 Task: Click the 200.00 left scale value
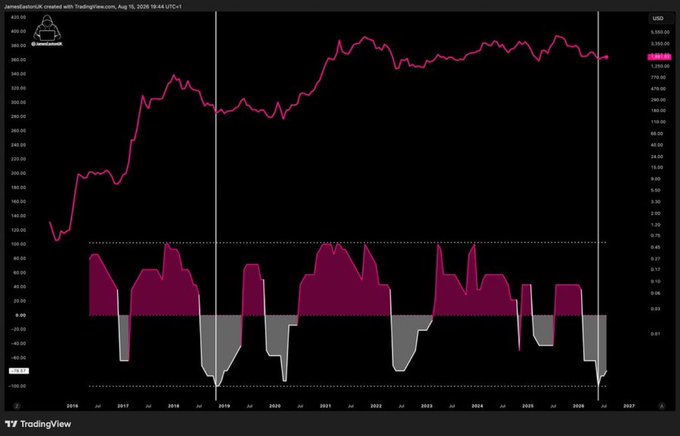19,173
